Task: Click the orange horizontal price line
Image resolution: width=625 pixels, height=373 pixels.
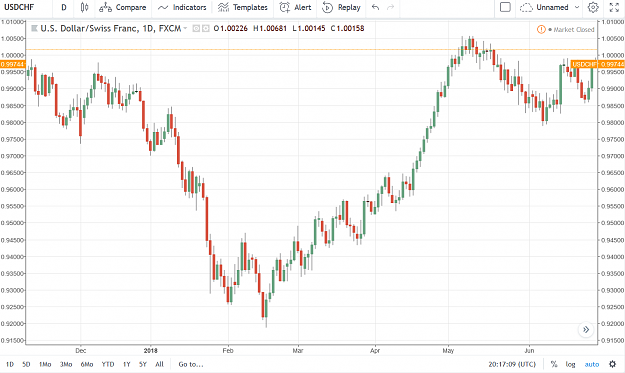Action: coord(311,49)
